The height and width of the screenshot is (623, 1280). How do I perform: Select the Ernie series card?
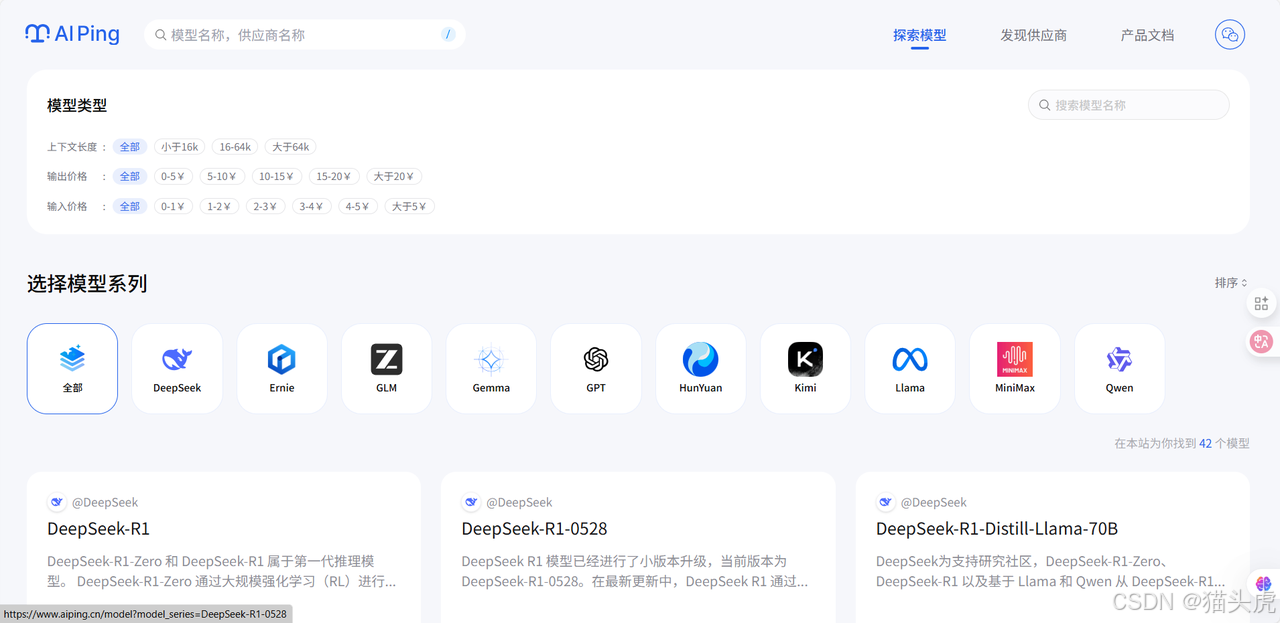(x=282, y=368)
